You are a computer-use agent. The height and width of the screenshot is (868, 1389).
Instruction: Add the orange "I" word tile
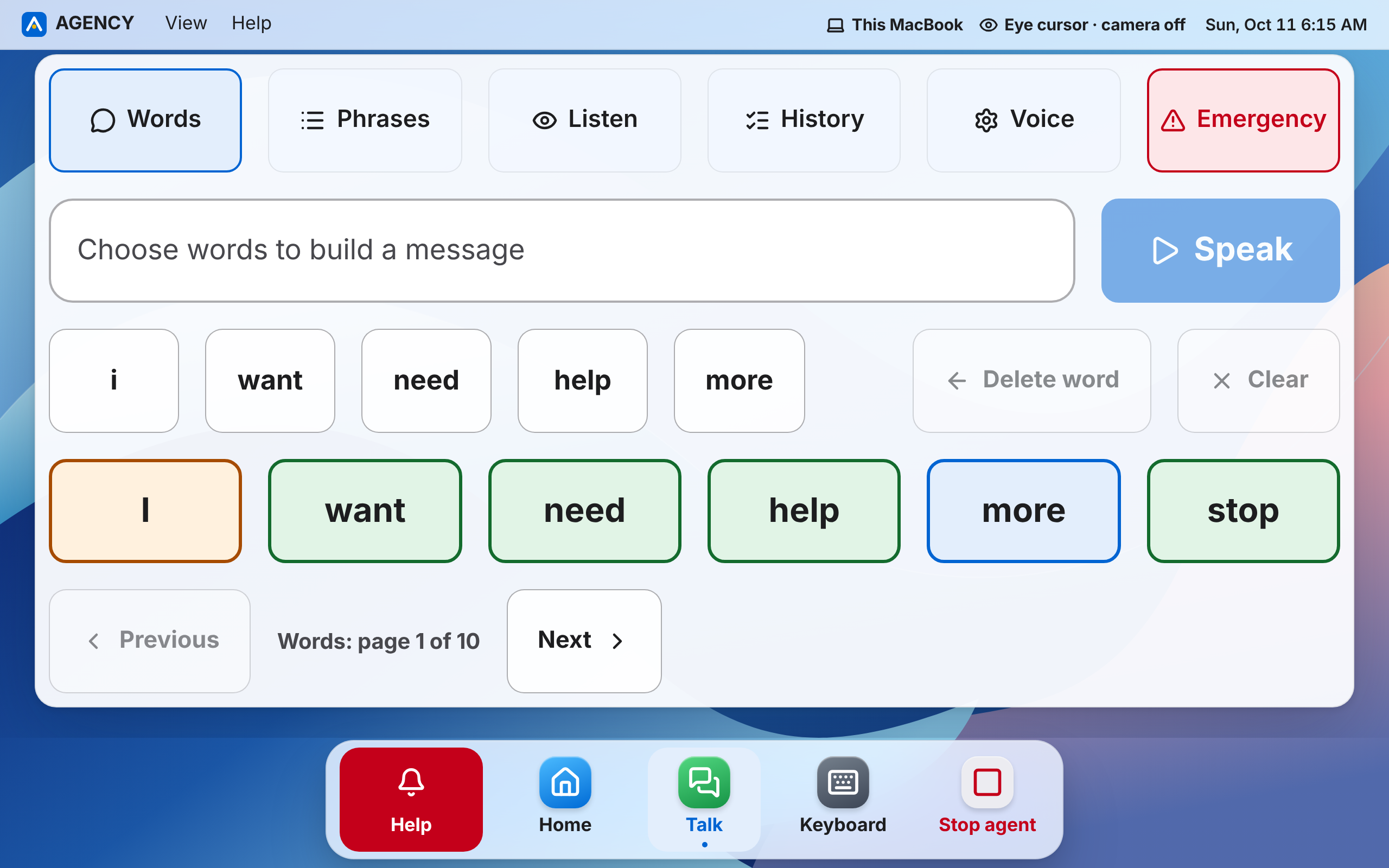coord(145,510)
